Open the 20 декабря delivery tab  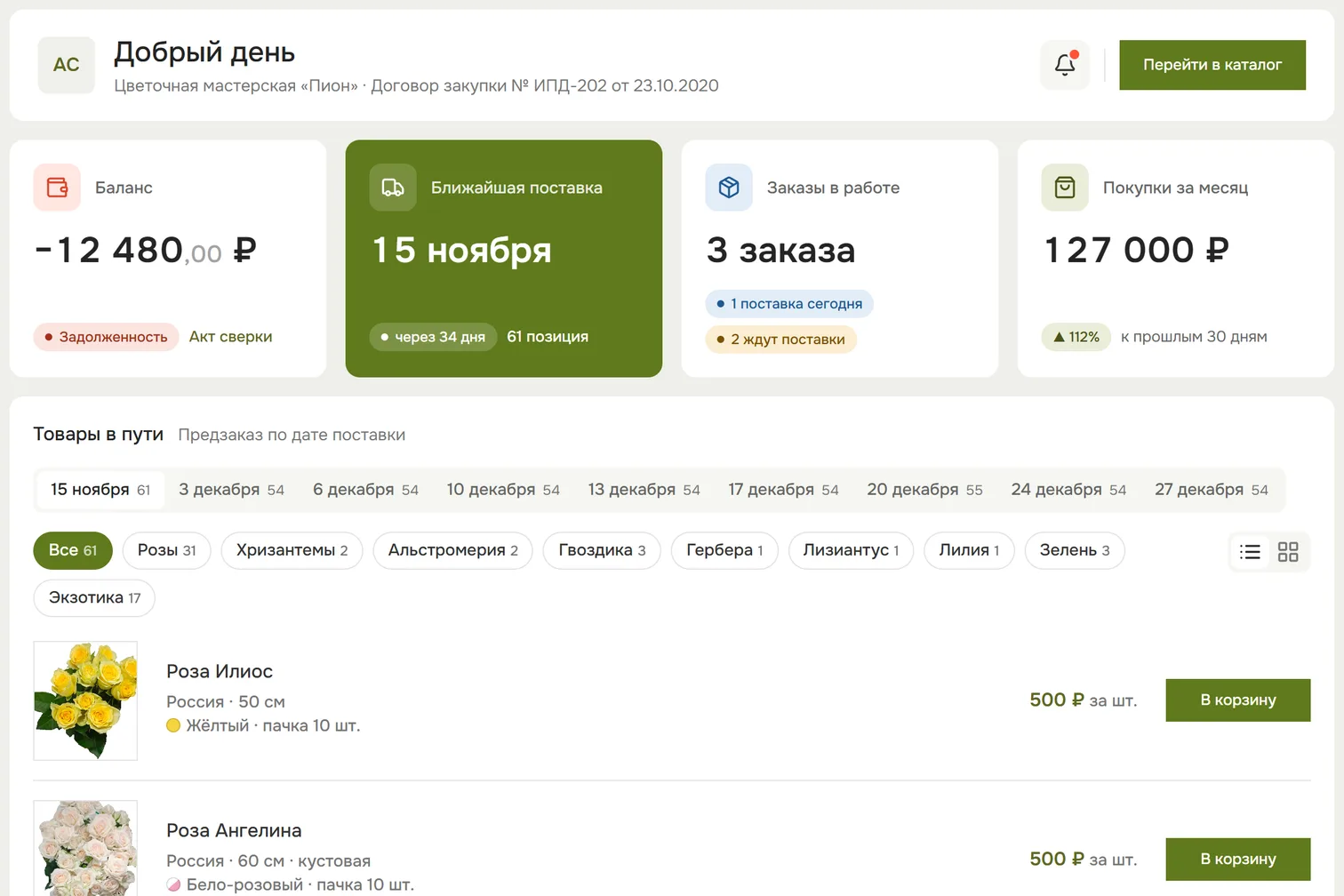tap(924, 490)
